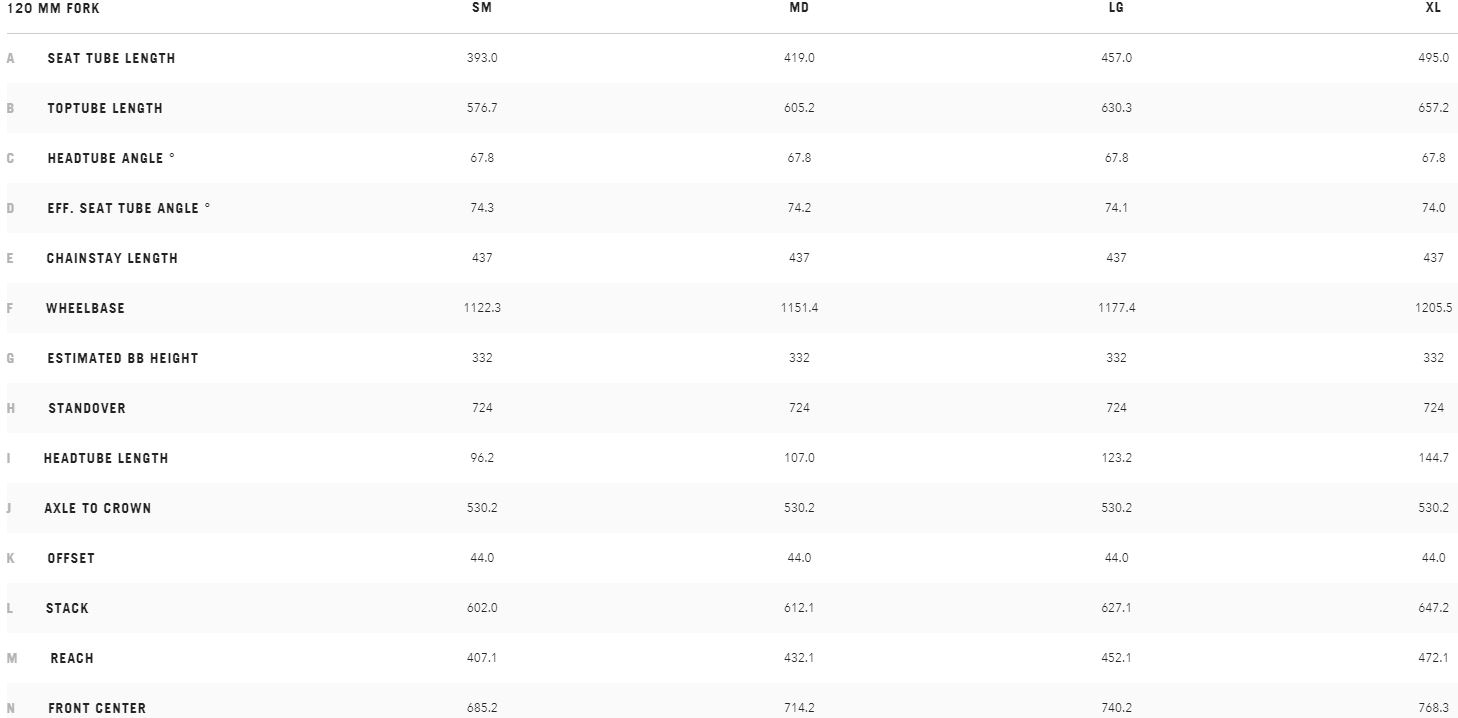Screen dimensions: 1458x718
Task: Click the 1151.4 wheelbase value for MD
Action: [799, 308]
